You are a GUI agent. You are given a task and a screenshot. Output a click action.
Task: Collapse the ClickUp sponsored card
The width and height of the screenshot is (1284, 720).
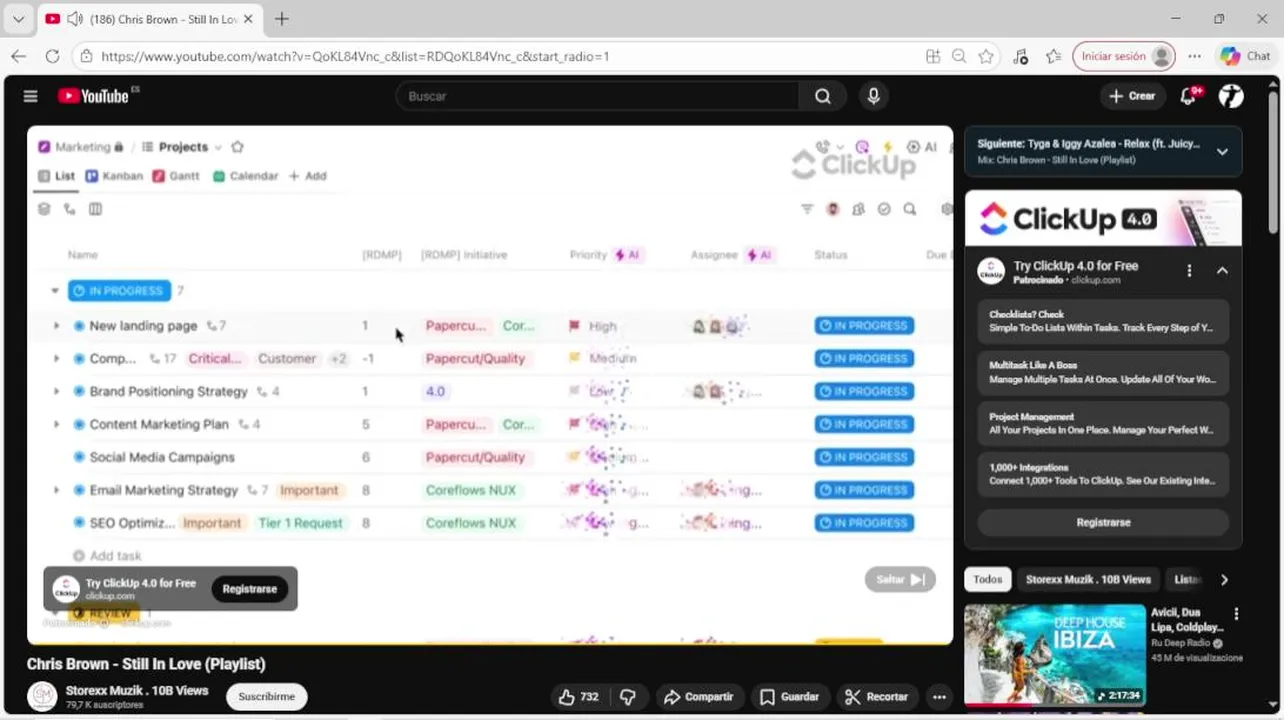1222,271
